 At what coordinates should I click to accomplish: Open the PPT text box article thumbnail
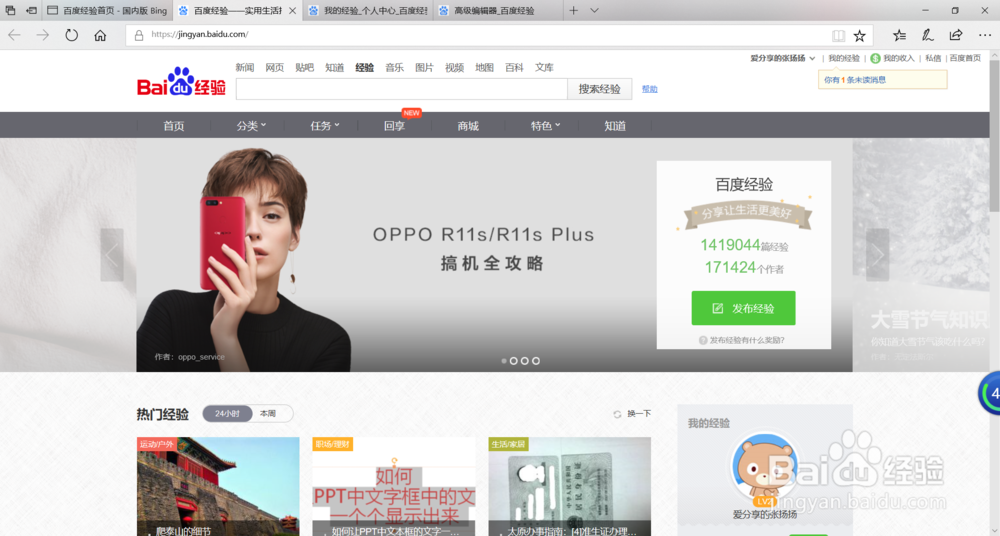[393, 486]
